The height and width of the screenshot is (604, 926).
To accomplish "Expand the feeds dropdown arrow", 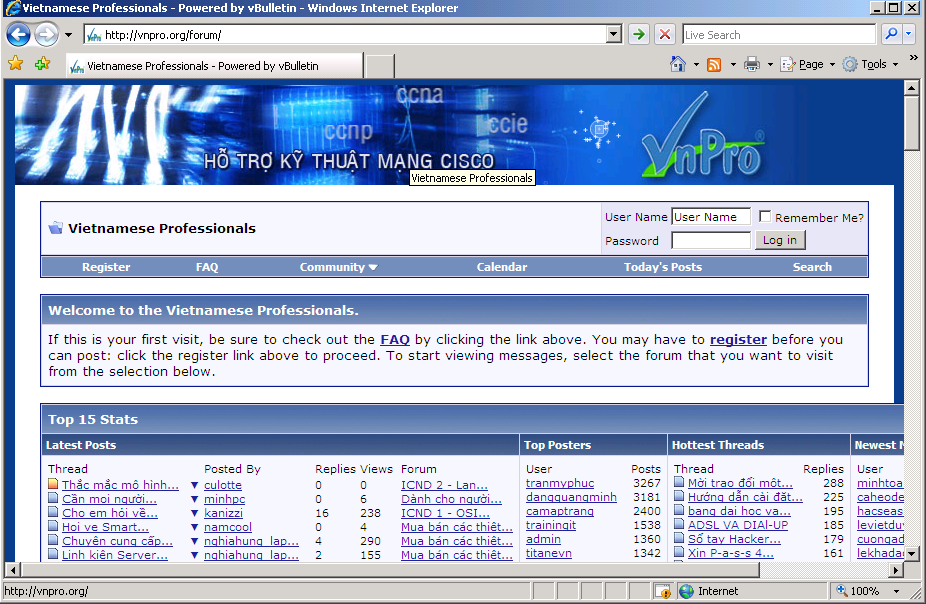I will pos(733,64).
